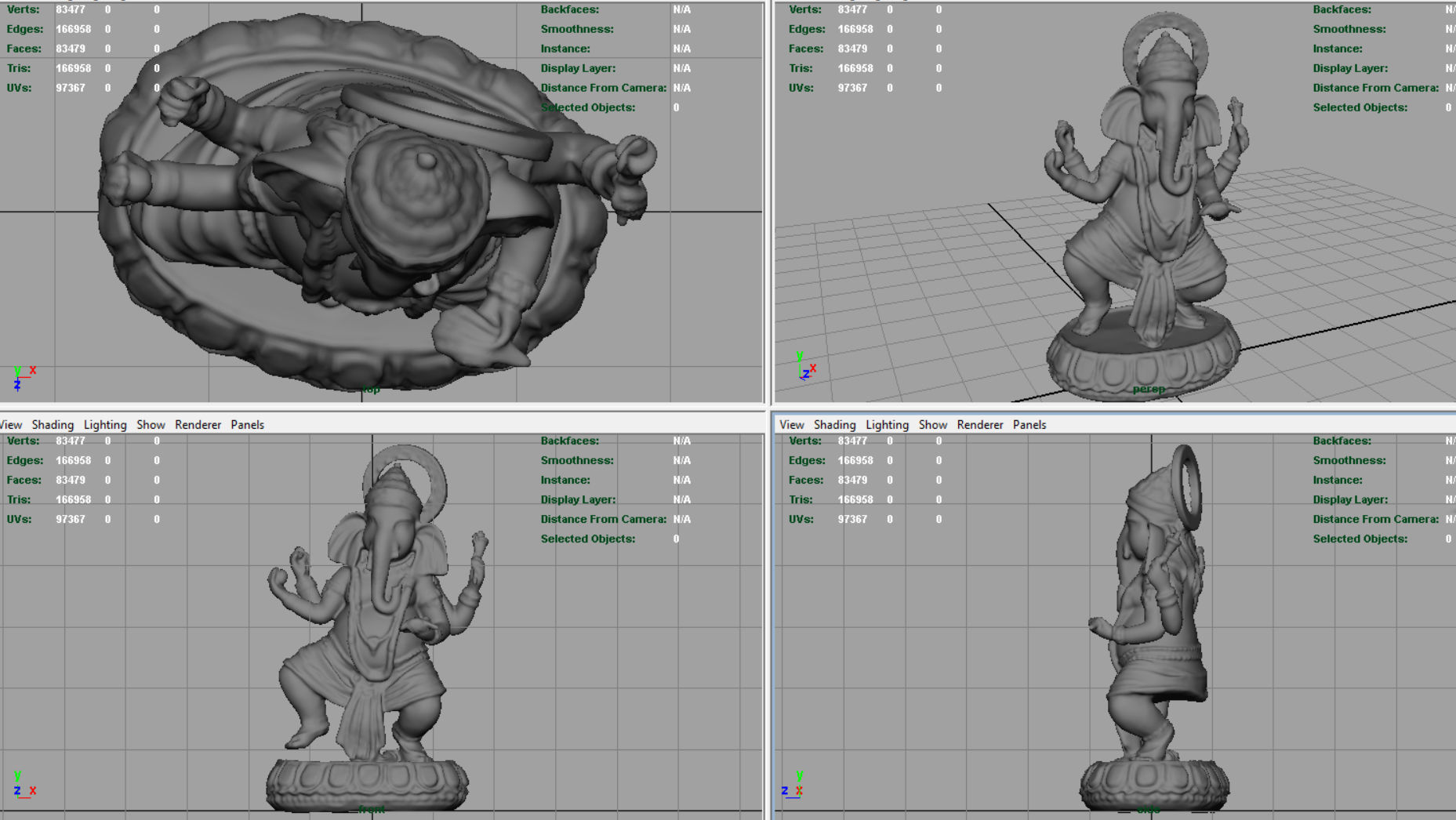Click 'Selected Objects:' label in front viewport HUD
Image resolution: width=1456 pixels, height=820 pixels.
point(588,539)
